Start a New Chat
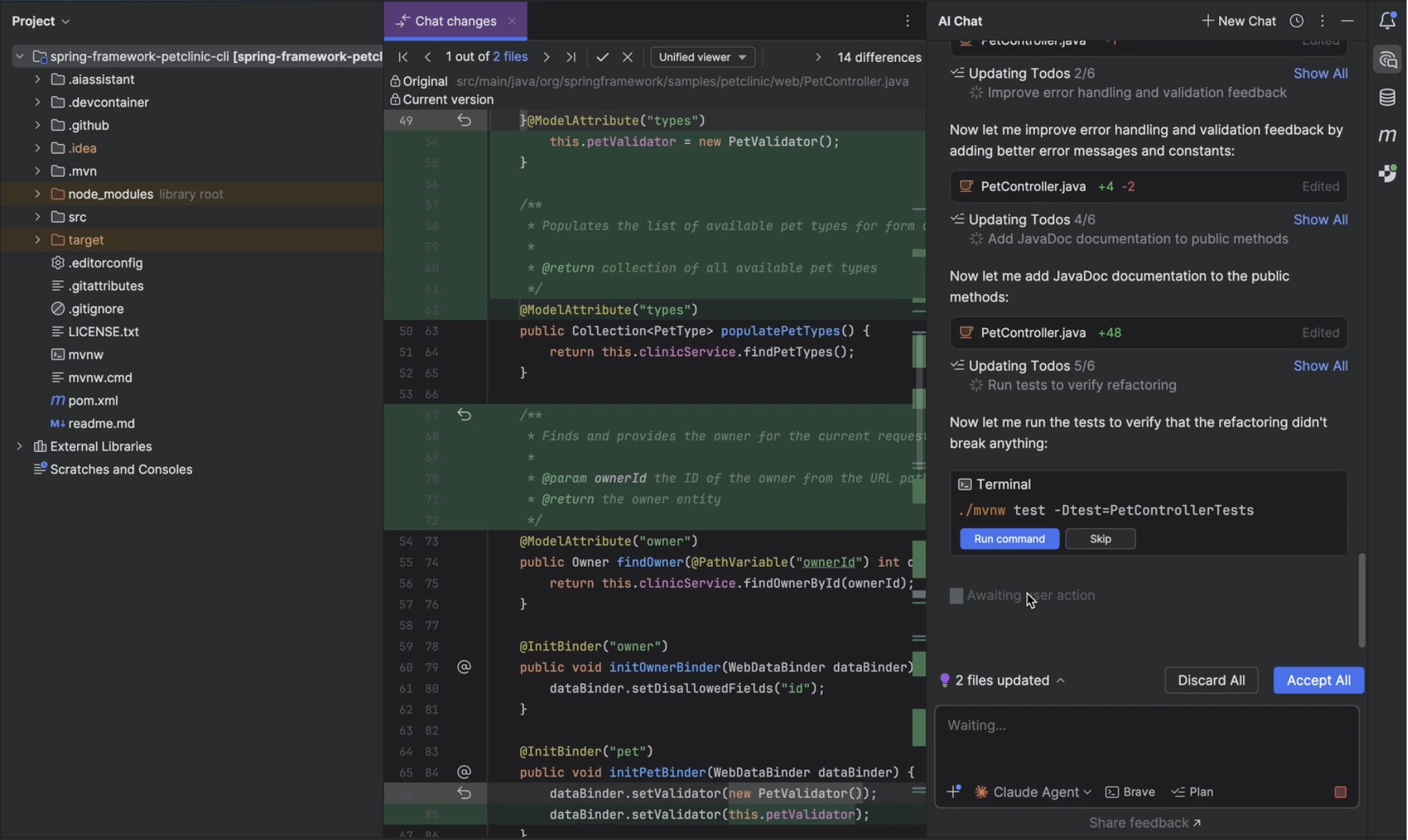 tap(1239, 21)
